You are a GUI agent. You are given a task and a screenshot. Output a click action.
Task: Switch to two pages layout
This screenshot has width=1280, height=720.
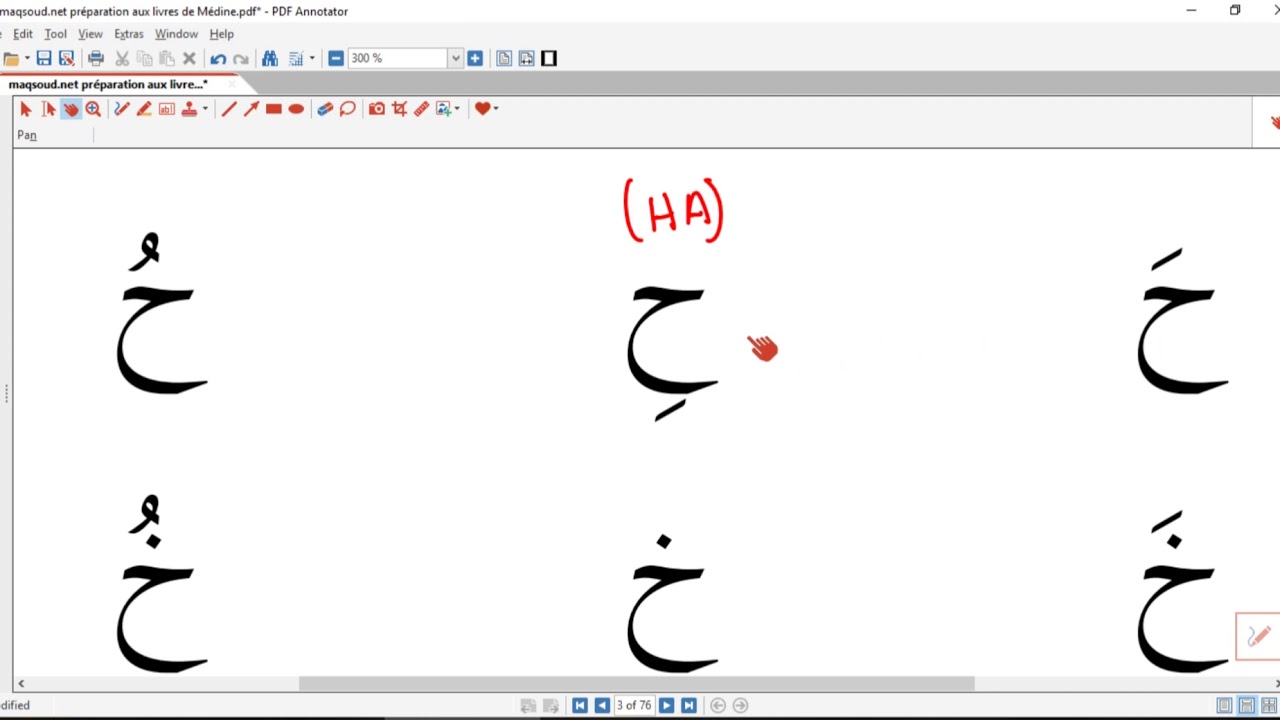point(1269,705)
